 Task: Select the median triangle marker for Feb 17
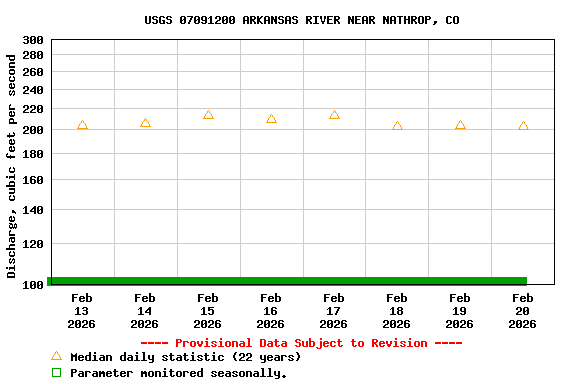334,115
